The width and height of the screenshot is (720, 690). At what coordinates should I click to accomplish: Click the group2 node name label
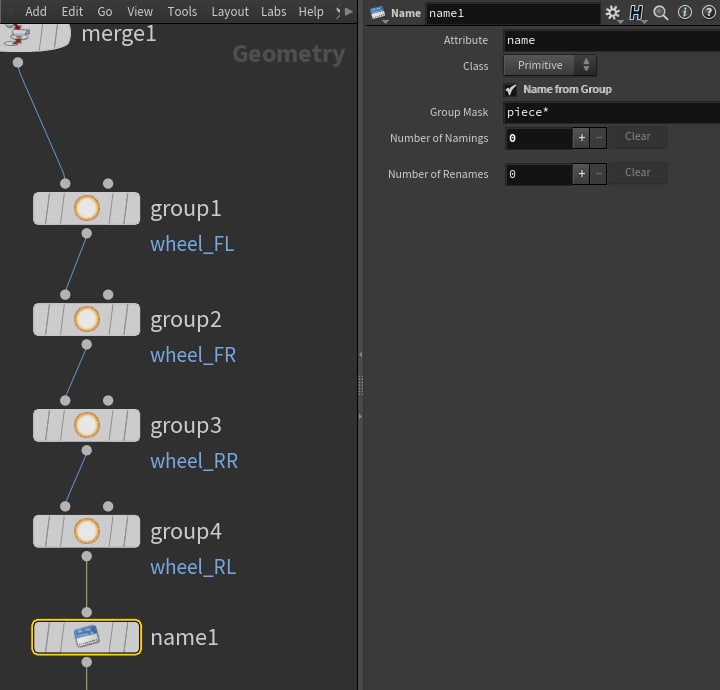(x=186, y=320)
